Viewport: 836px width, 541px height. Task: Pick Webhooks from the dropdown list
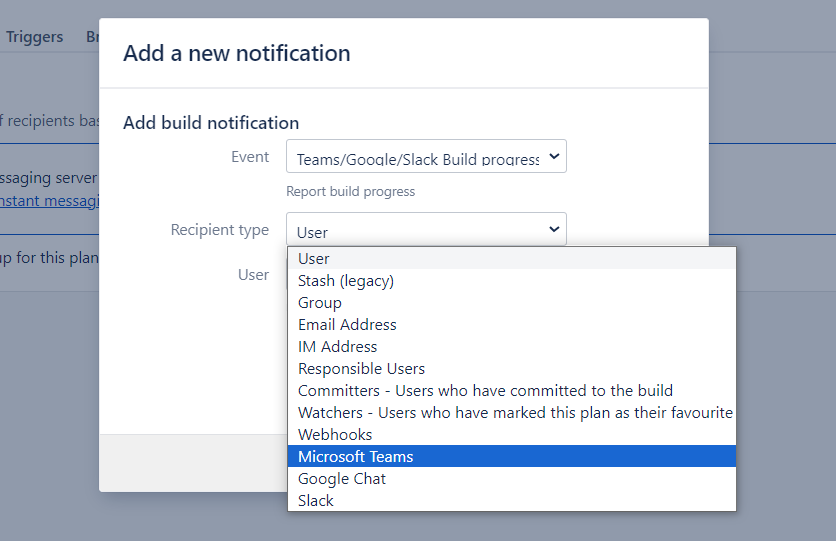coord(335,434)
